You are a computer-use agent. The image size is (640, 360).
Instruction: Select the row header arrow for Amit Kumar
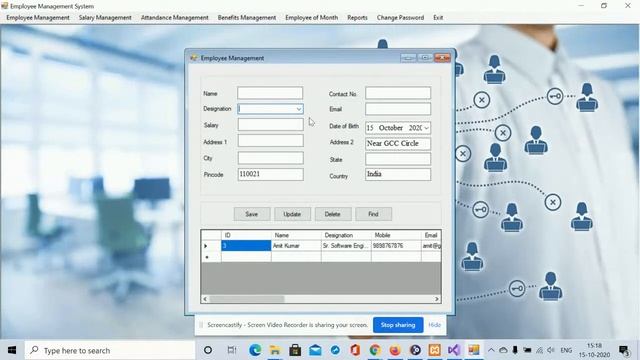211,246
